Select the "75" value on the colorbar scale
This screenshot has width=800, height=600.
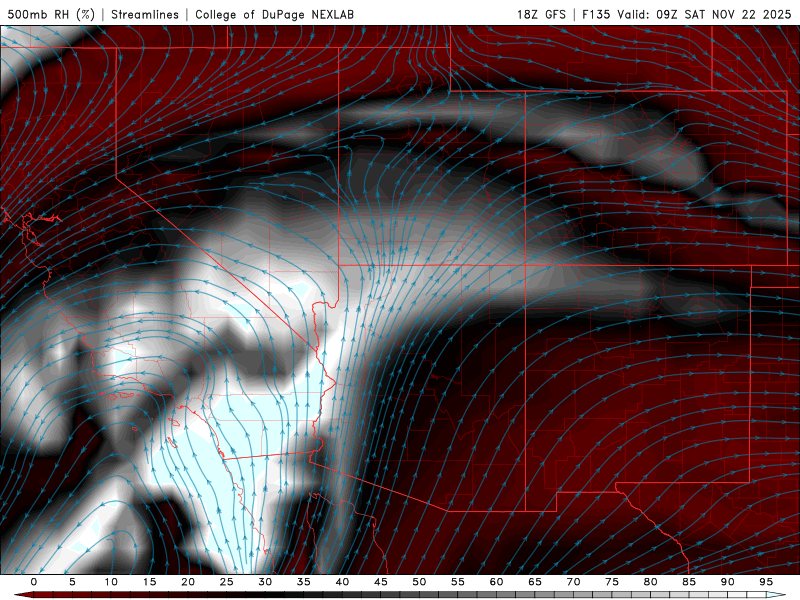pyautogui.click(x=612, y=582)
